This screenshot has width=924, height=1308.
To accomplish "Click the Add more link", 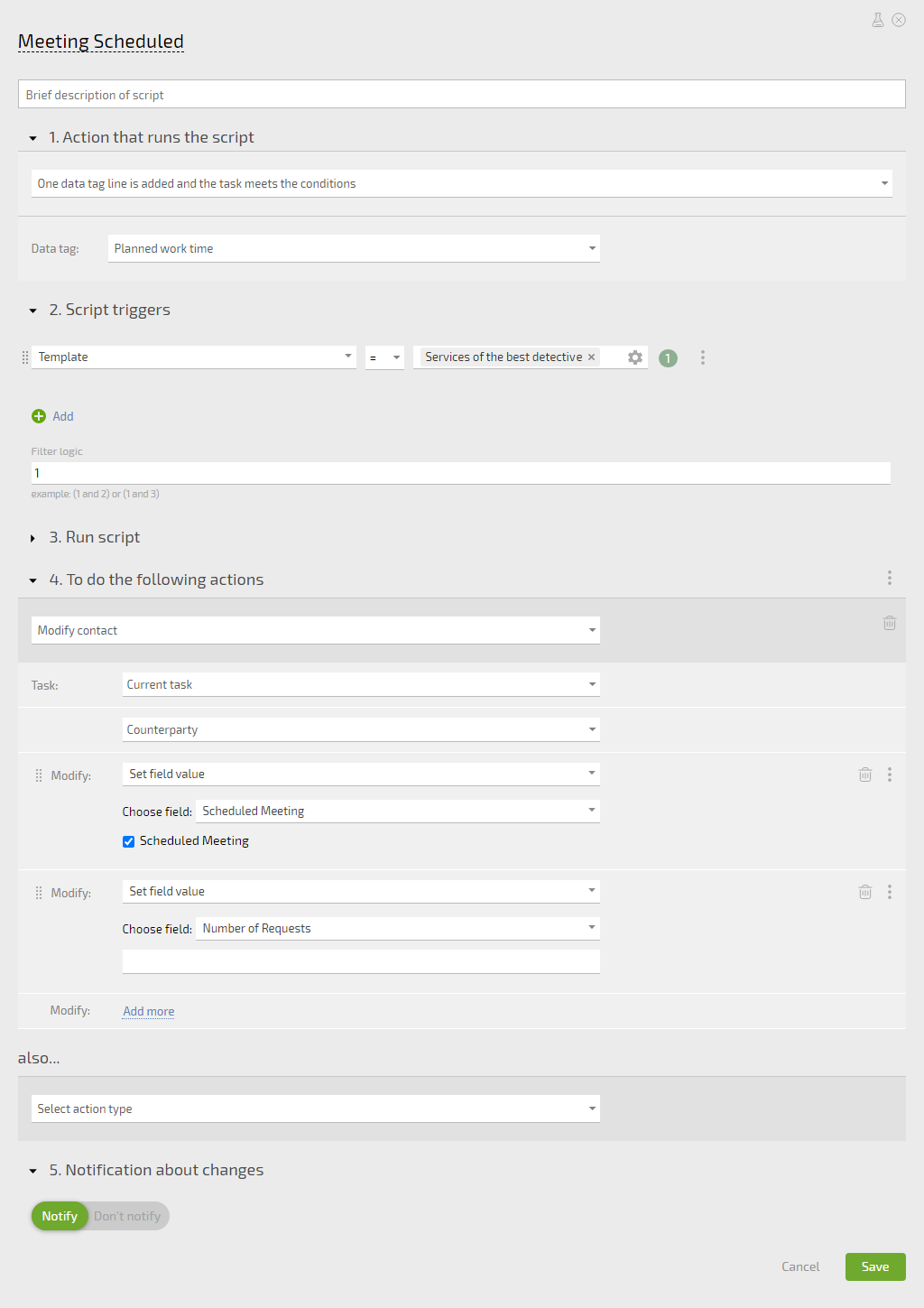I will (149, 1011).
